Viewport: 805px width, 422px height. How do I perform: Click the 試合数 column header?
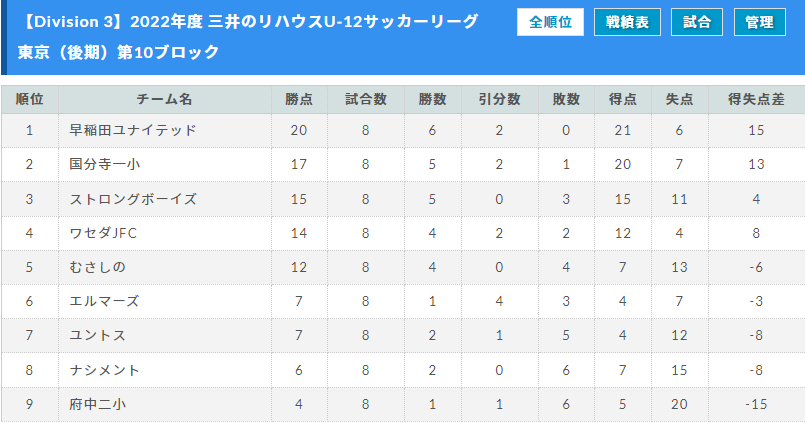pyautogui.click(x=366, y=99)
